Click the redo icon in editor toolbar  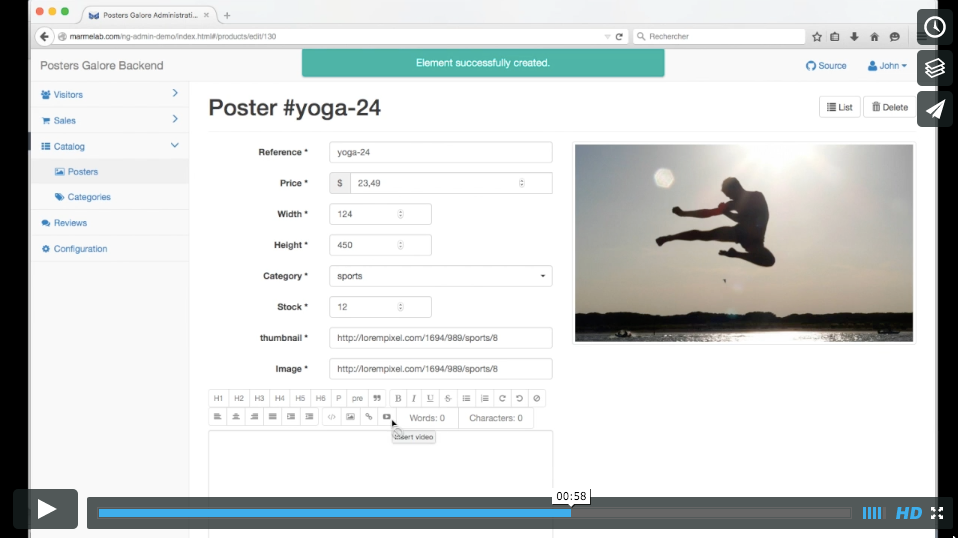[502, 398]
